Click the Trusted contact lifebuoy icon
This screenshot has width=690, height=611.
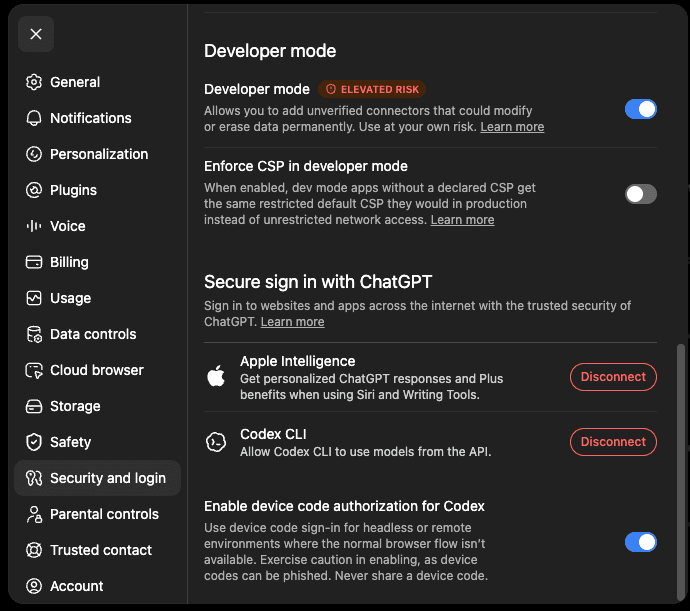[x=34, y=550]
